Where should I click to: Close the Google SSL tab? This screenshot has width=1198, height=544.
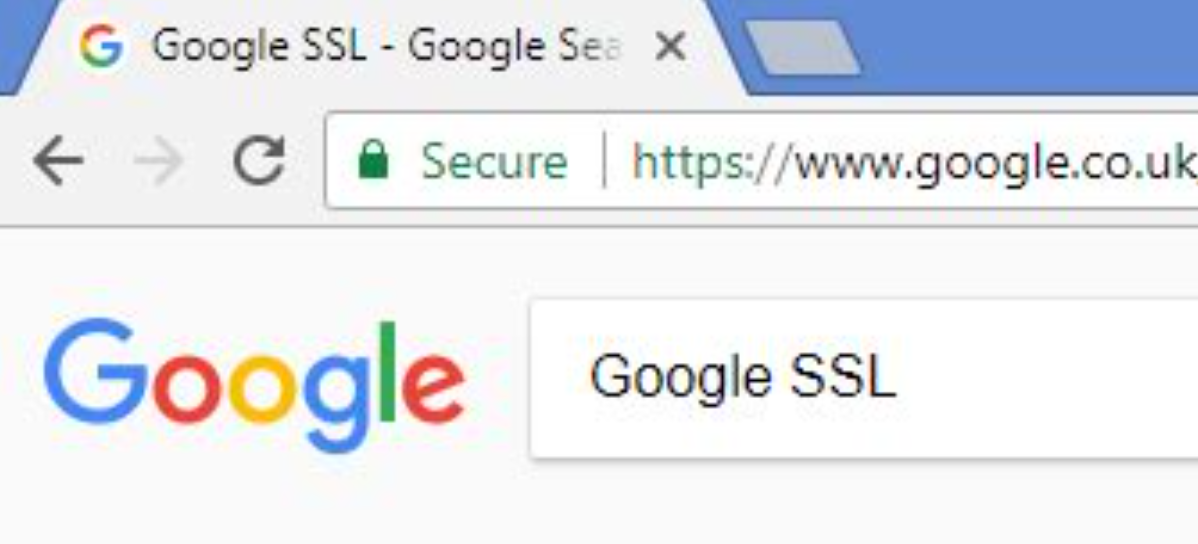[x=671, y=47]
